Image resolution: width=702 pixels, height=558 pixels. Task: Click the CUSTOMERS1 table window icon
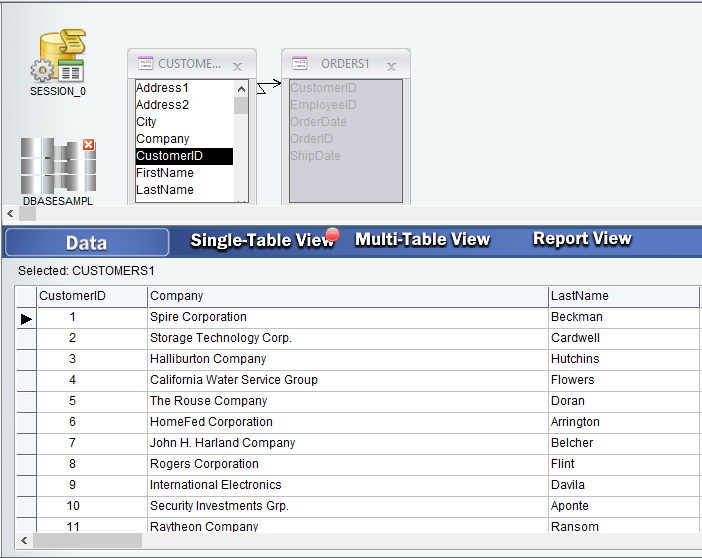(x=145, y=63)
